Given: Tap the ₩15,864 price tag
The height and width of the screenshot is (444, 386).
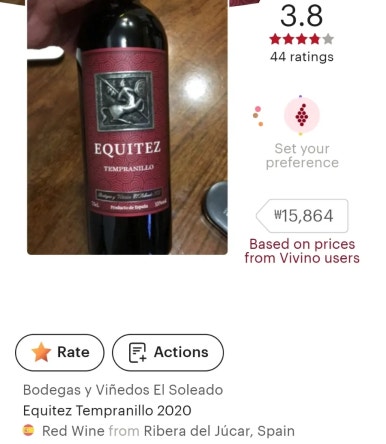Looking at the screenshot, I should [302, 216].
